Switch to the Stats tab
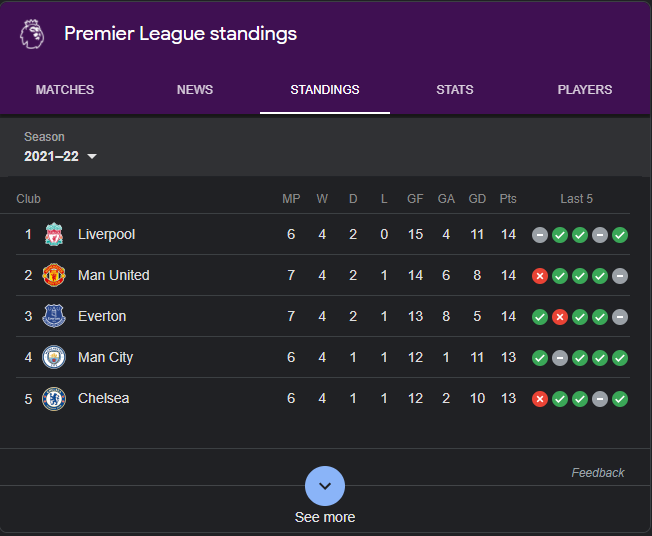The image size is (652, 536). point(454,89)
